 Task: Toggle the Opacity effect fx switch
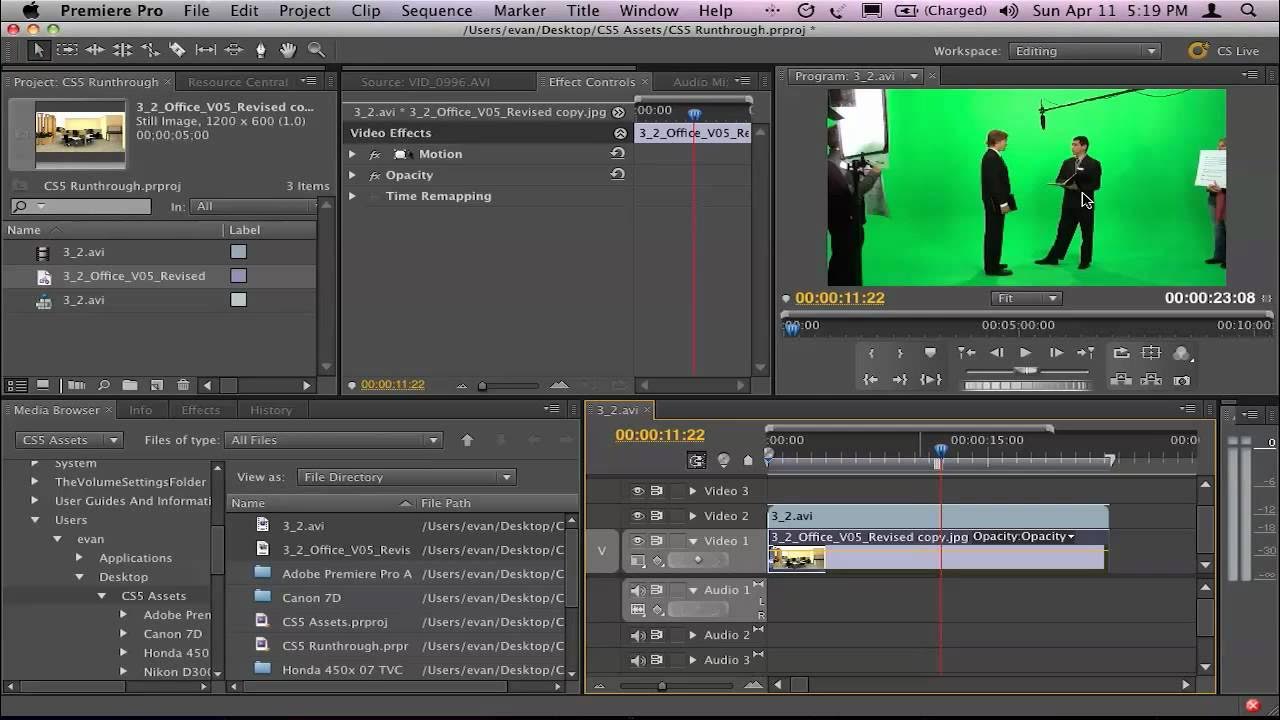pyautogui.click(x=375, y=175)
